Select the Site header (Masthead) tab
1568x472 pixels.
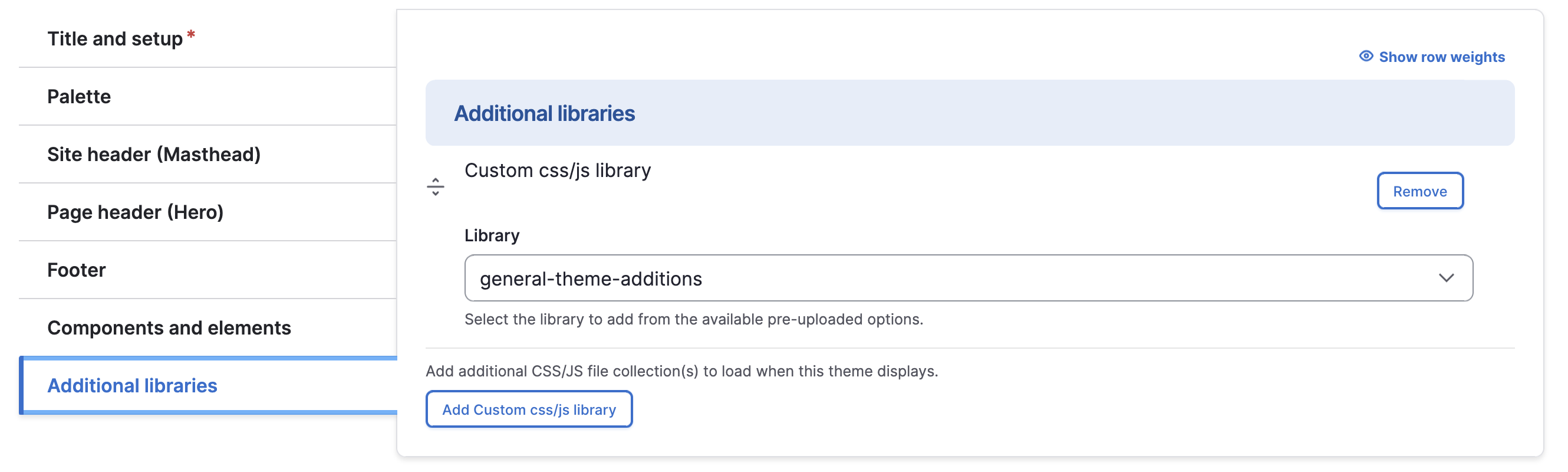tap(154, 154)
